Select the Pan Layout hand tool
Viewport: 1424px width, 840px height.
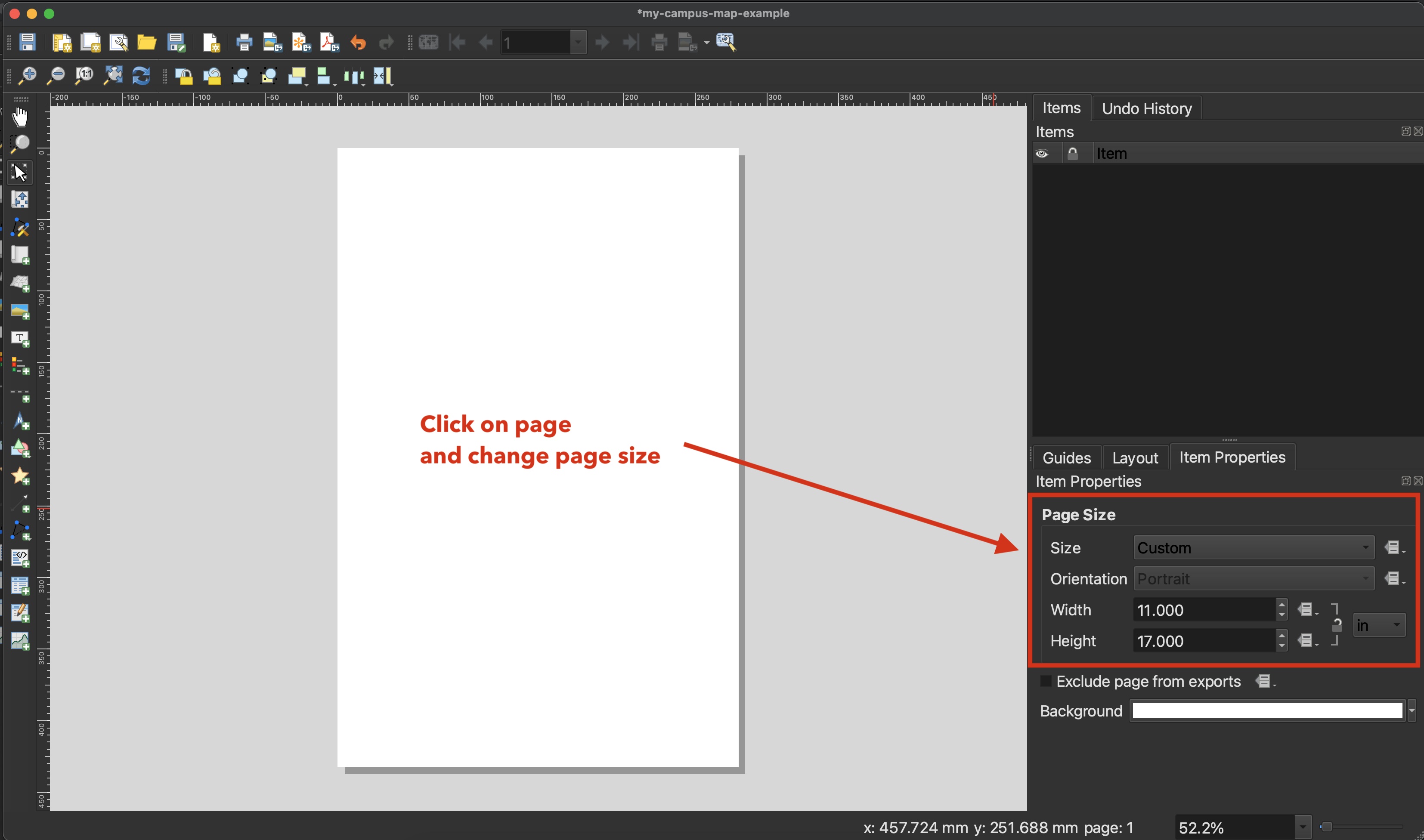[x=20, y=117]
